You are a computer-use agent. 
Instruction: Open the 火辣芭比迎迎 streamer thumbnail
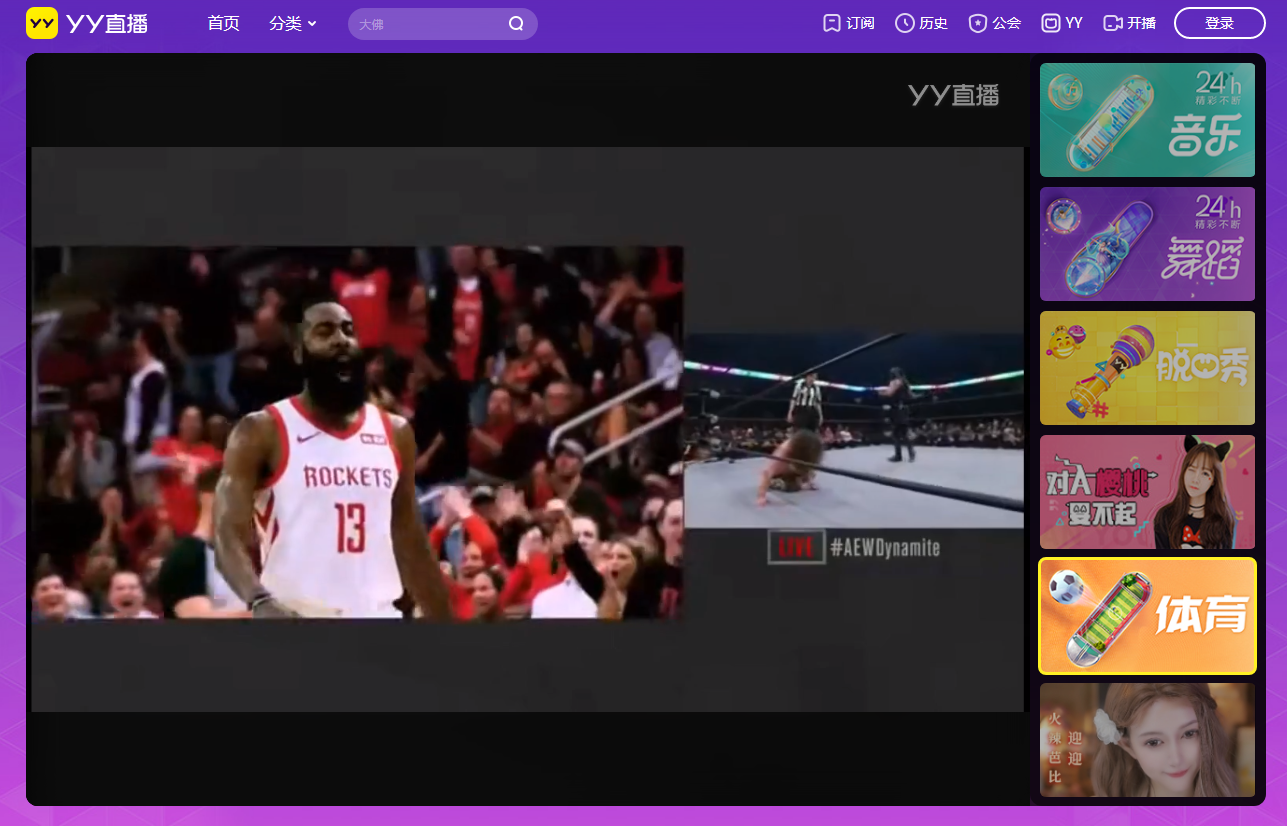click(x=1147, y=740)
